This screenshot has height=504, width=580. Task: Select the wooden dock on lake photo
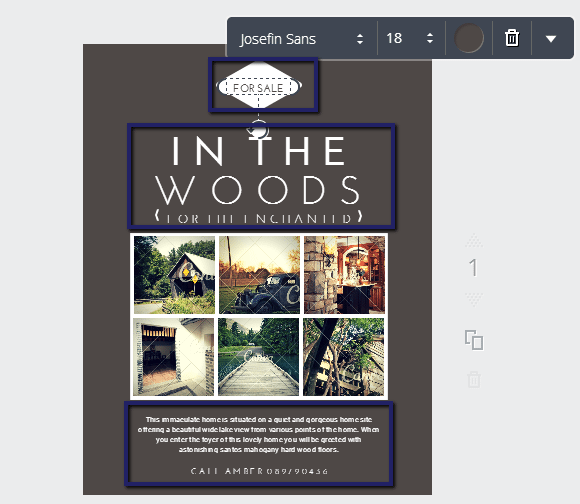[x=259, y=357]
